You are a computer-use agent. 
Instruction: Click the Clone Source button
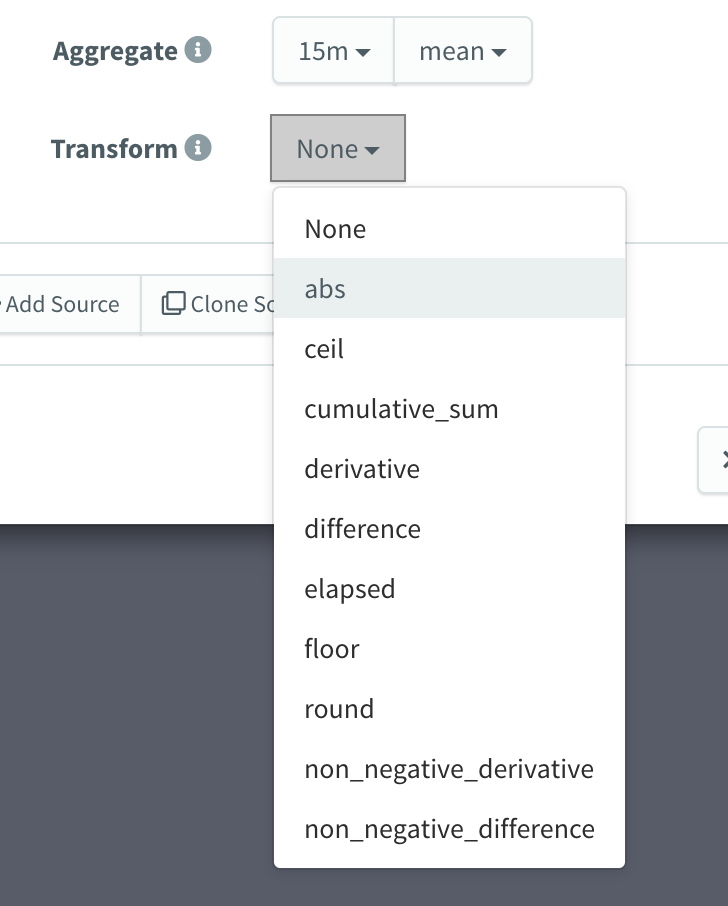click(208, 304)
